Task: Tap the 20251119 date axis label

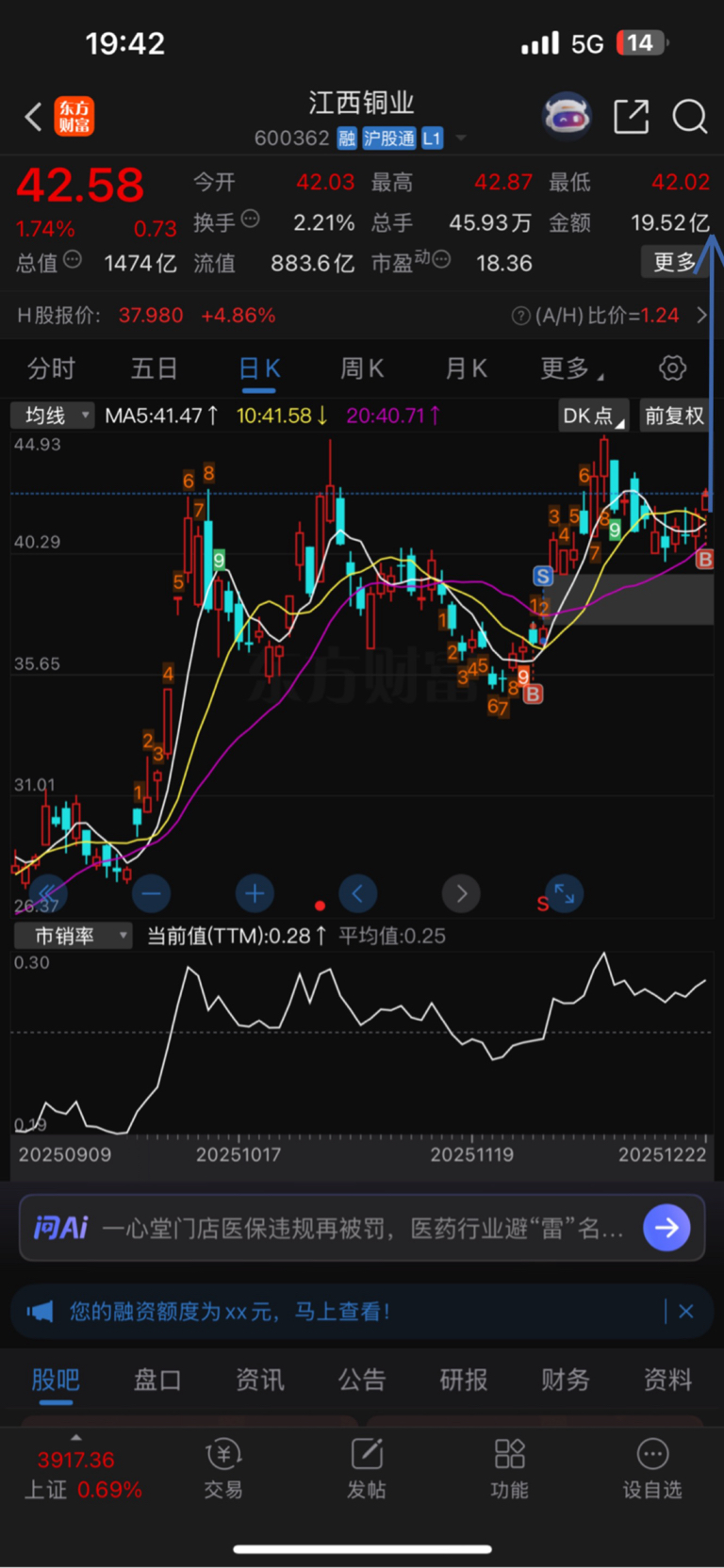Action: click(x=472, y=1154)
